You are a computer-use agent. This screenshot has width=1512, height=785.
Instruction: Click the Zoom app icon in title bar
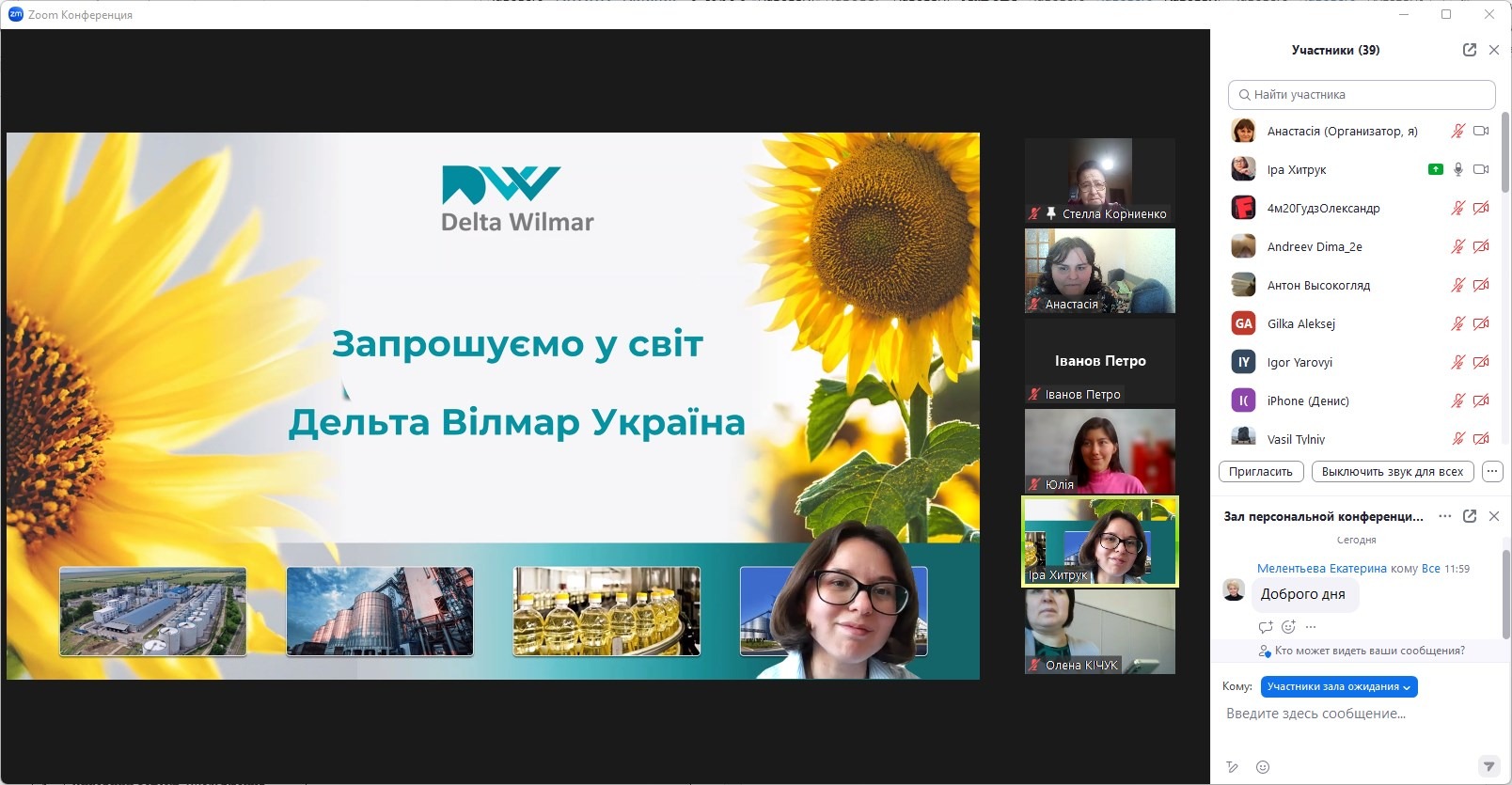[15, 14]
